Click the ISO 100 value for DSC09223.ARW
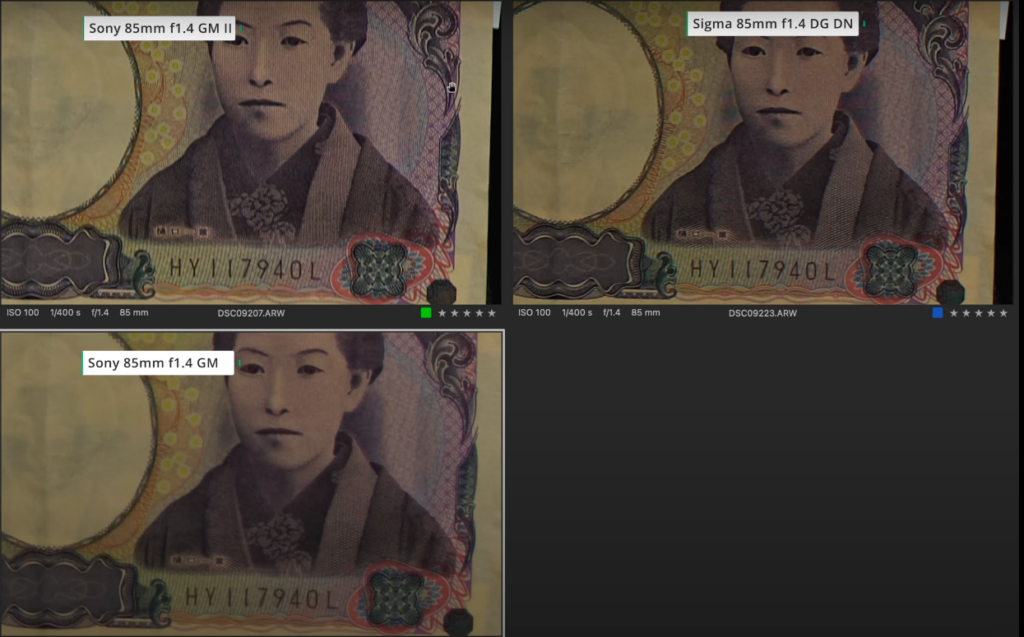Screen dimensions: 1024x637 (x=534, y=313)
